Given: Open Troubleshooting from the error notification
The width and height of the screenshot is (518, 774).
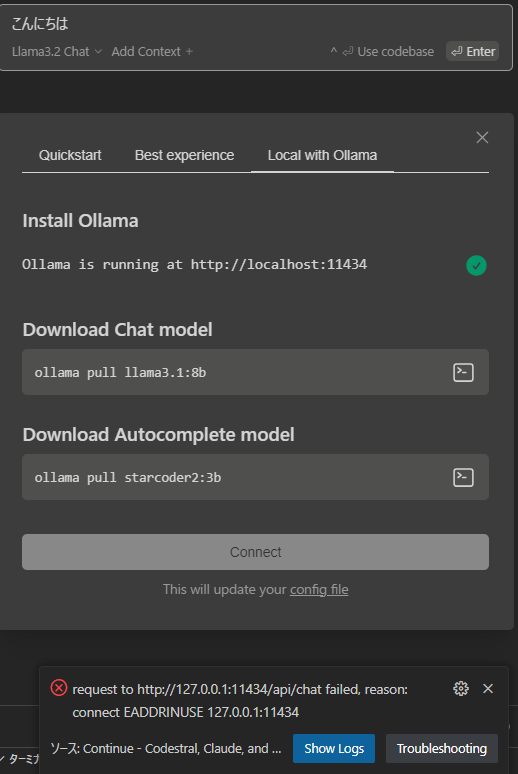Looking at the screenshot, I should [x=442, y=748].
